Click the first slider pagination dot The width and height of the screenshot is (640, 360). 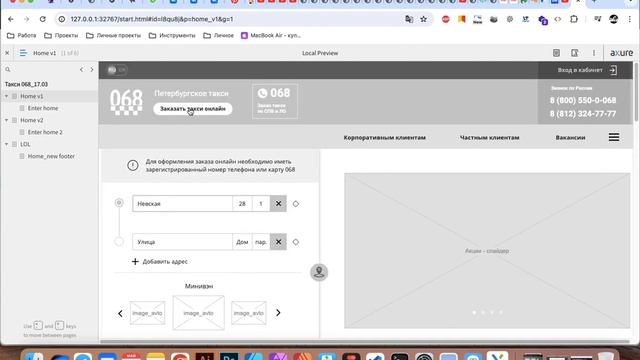pyautogui.click(x=474, y=312)
